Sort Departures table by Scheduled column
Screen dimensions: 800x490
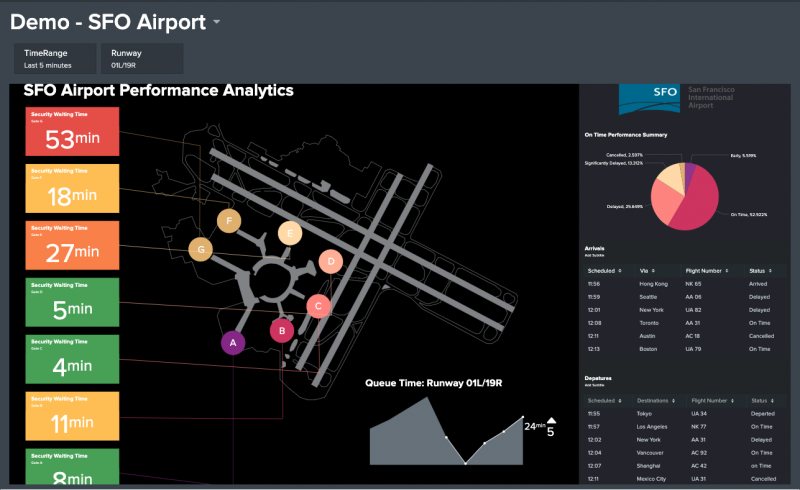click(605, 401)
